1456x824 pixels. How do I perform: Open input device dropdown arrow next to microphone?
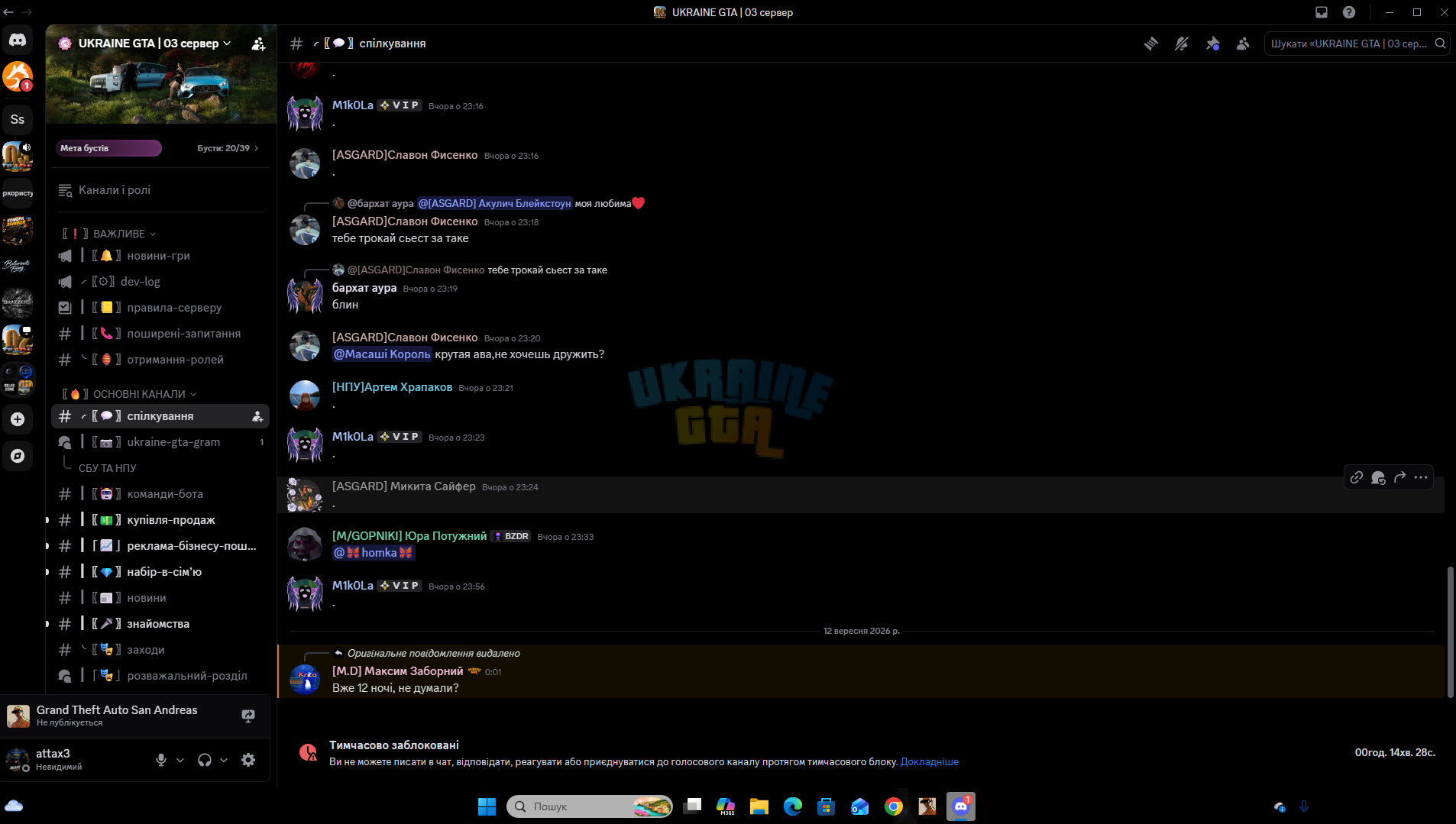point(180,760)
